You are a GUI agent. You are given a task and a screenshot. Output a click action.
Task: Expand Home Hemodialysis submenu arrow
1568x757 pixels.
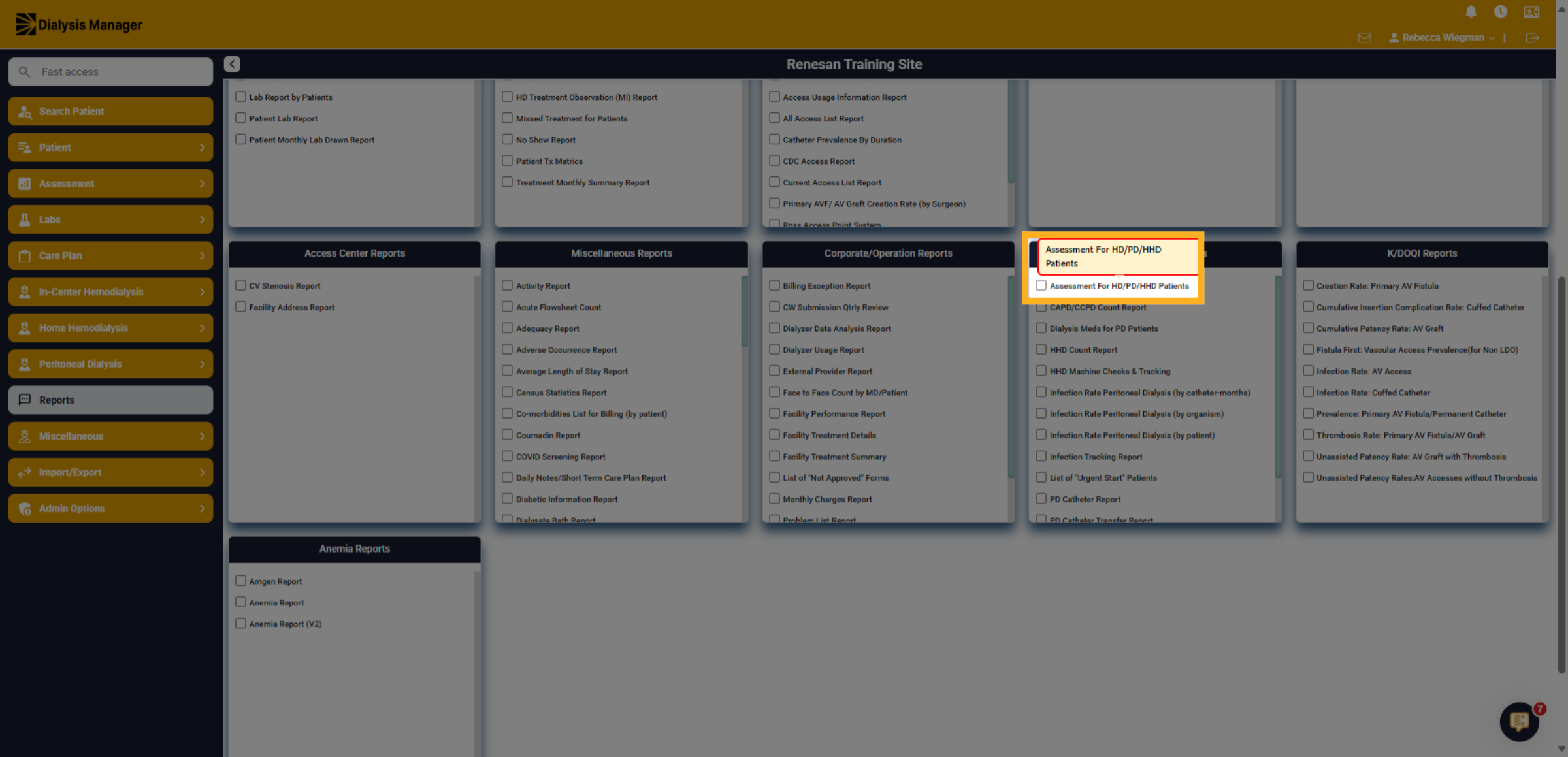click(x=203, y=328)
